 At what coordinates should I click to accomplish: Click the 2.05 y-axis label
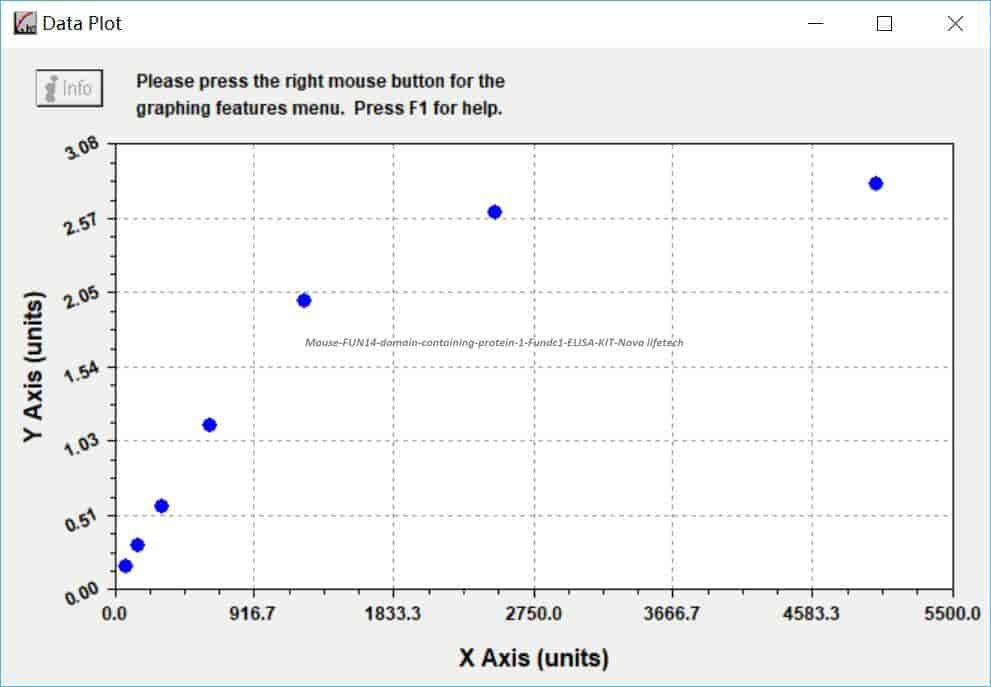click(82, 297)
